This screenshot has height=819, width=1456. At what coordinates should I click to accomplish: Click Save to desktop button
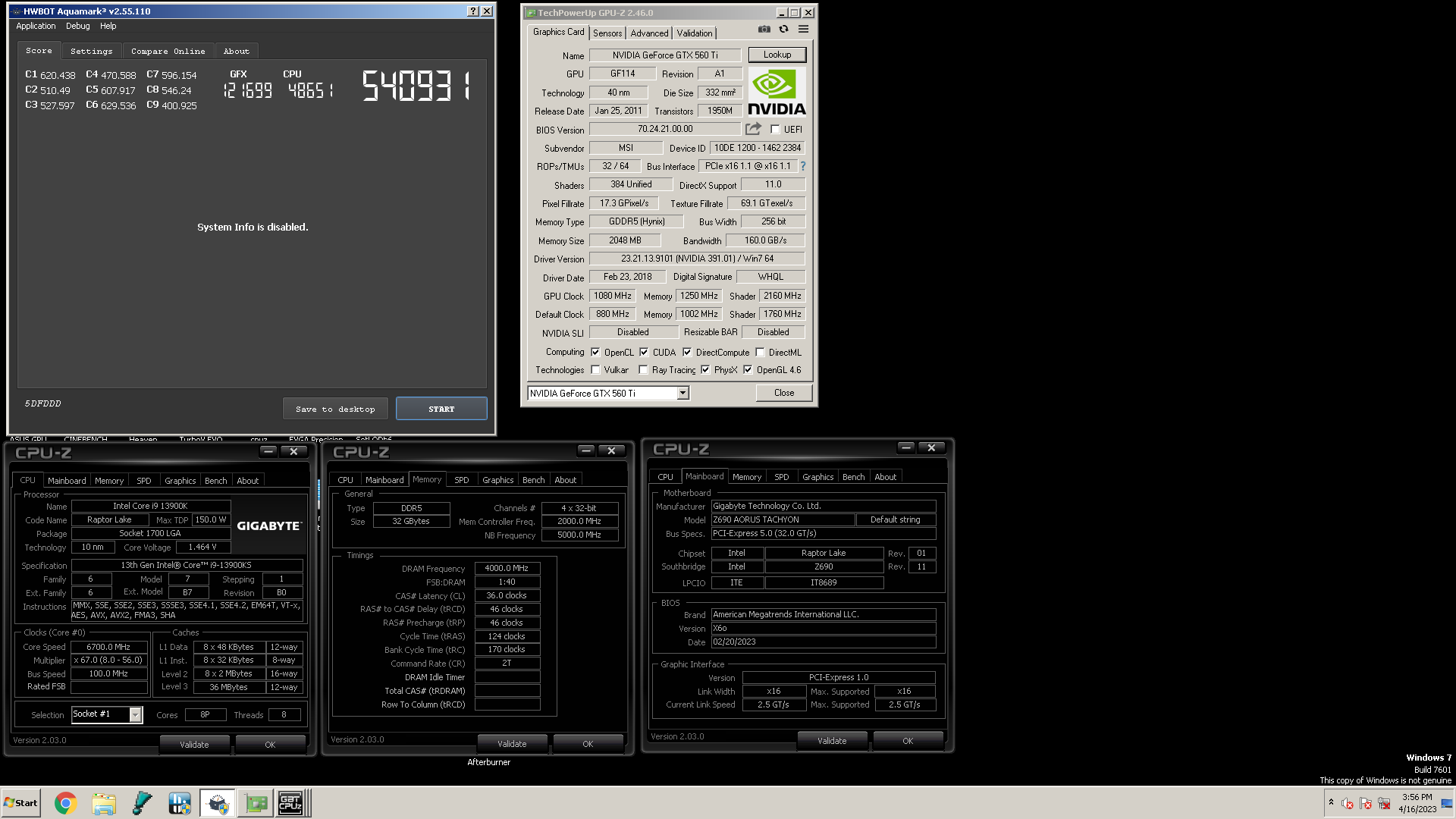pos(335,409)
